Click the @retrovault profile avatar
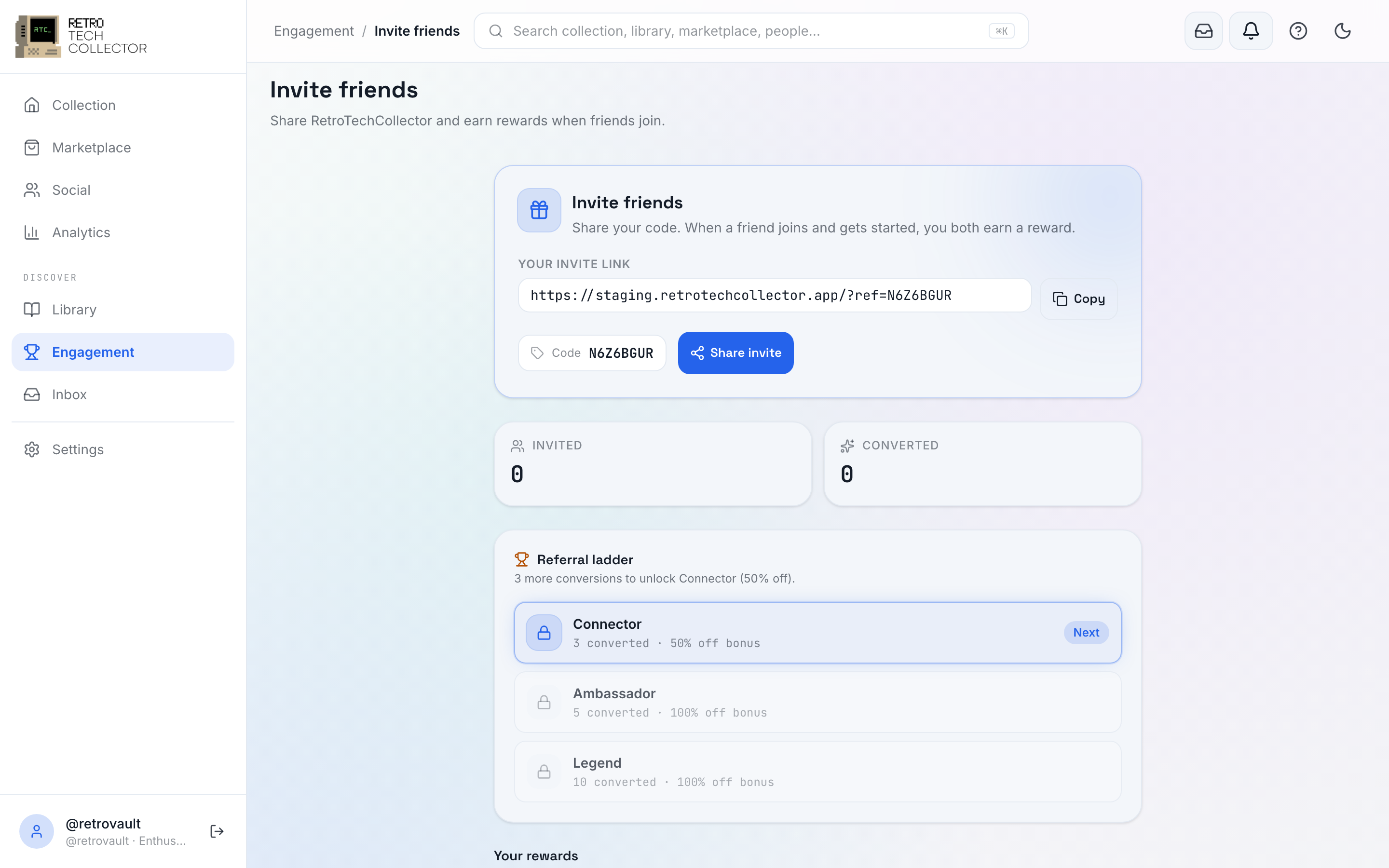Screen dimensions: 1389x868 (x=37, y=831)
